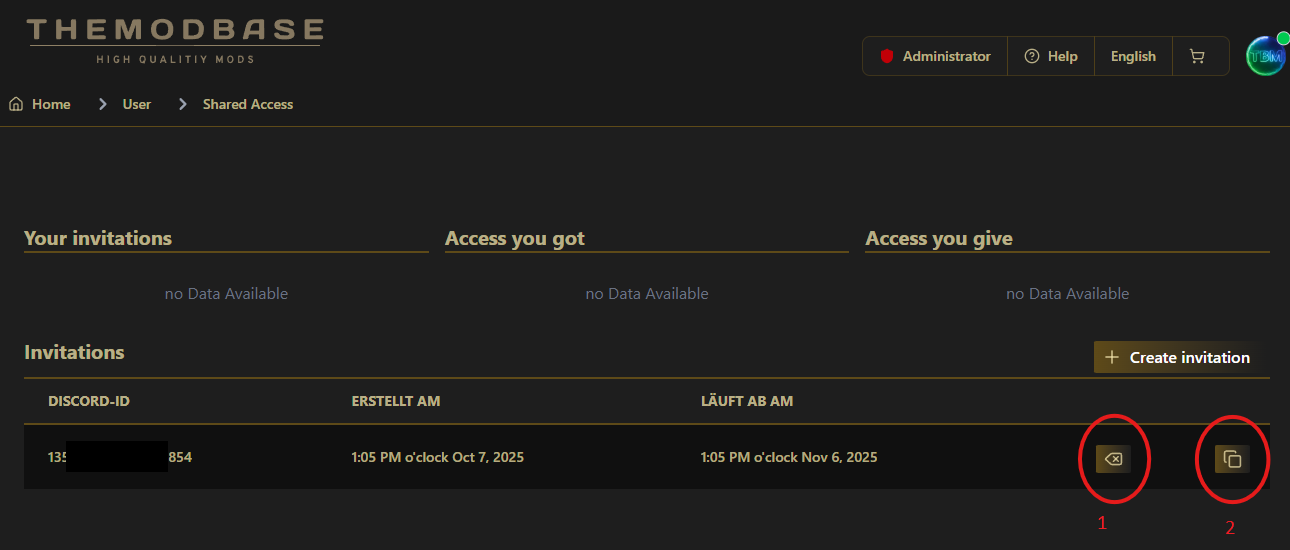
Task: Click the ERSTELLT AM column header
Action: [x=396, y=401]
